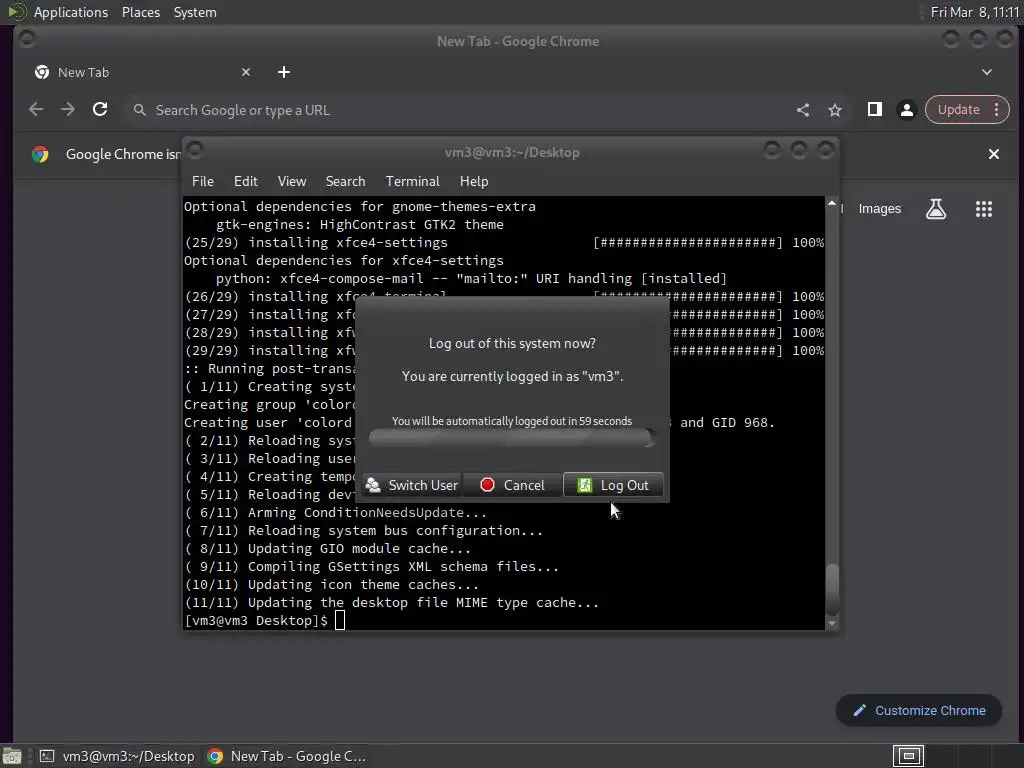The width and height of the screenshot is (1024, 768).
Task: Click terminal scrollbar down arrow
Action: pos(832,624)
